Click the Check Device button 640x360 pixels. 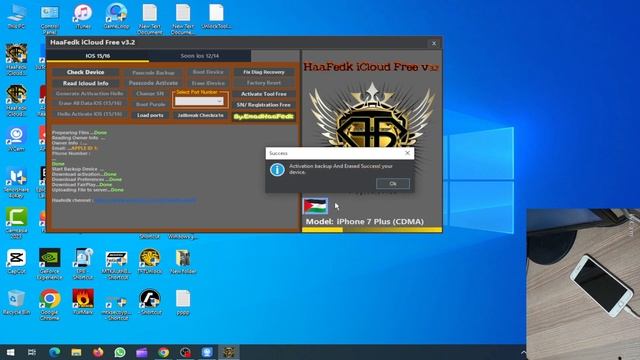tap(86, 72)
